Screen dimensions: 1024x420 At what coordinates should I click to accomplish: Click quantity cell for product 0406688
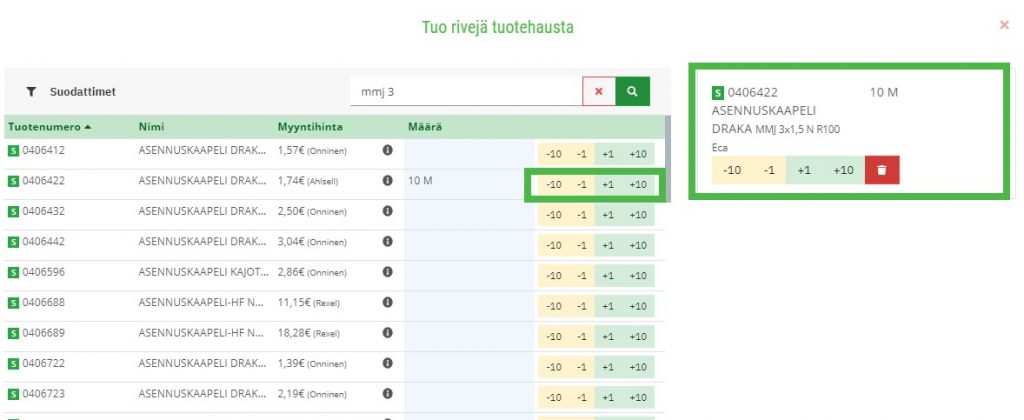point(469,302)
